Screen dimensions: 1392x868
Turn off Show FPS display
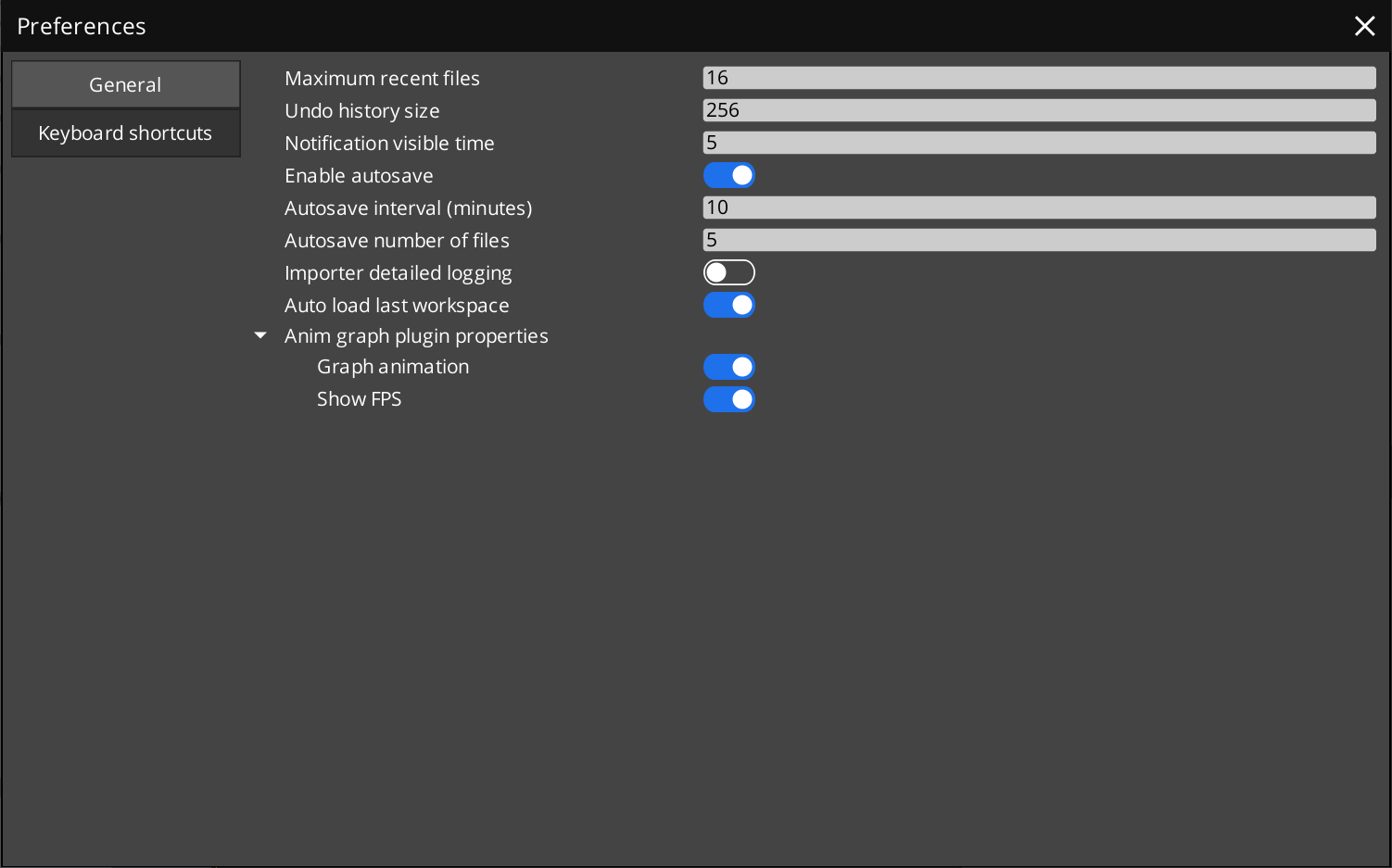tap(729, 399)
